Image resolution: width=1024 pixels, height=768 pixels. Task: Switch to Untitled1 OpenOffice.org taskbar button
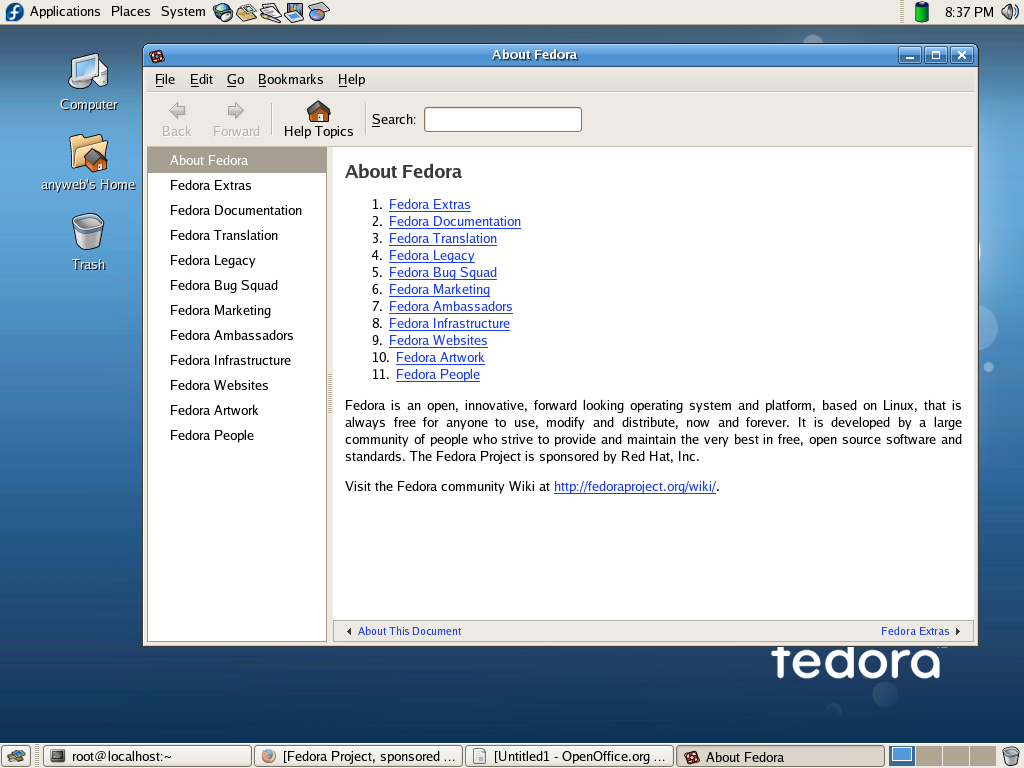[x=569, y=756]
